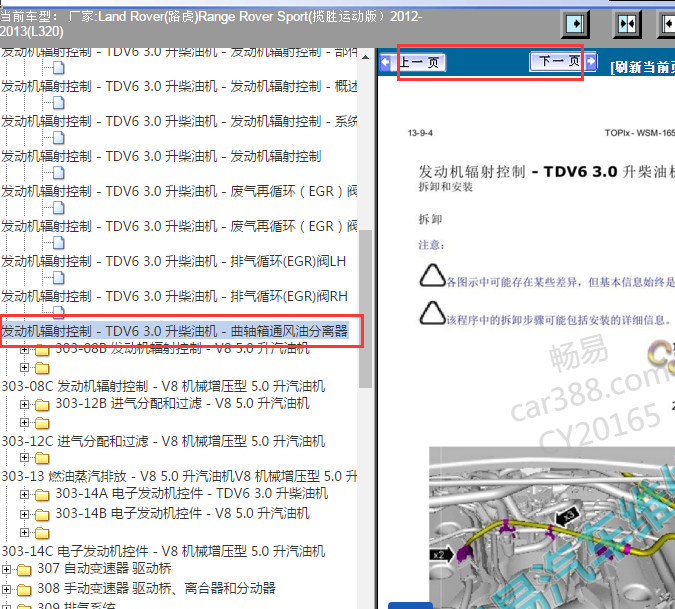Select the 303-13 燃油蒸汽排放 label
675x609 pixels.
[179, 476]
